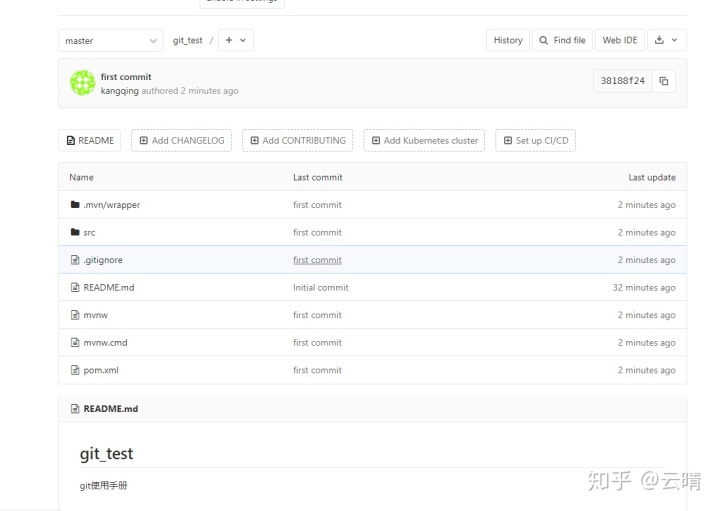The image size is (720, 511).
Task: Click '2 minutes ago' in pom.xml row
Action: click(x=647, y=371)
